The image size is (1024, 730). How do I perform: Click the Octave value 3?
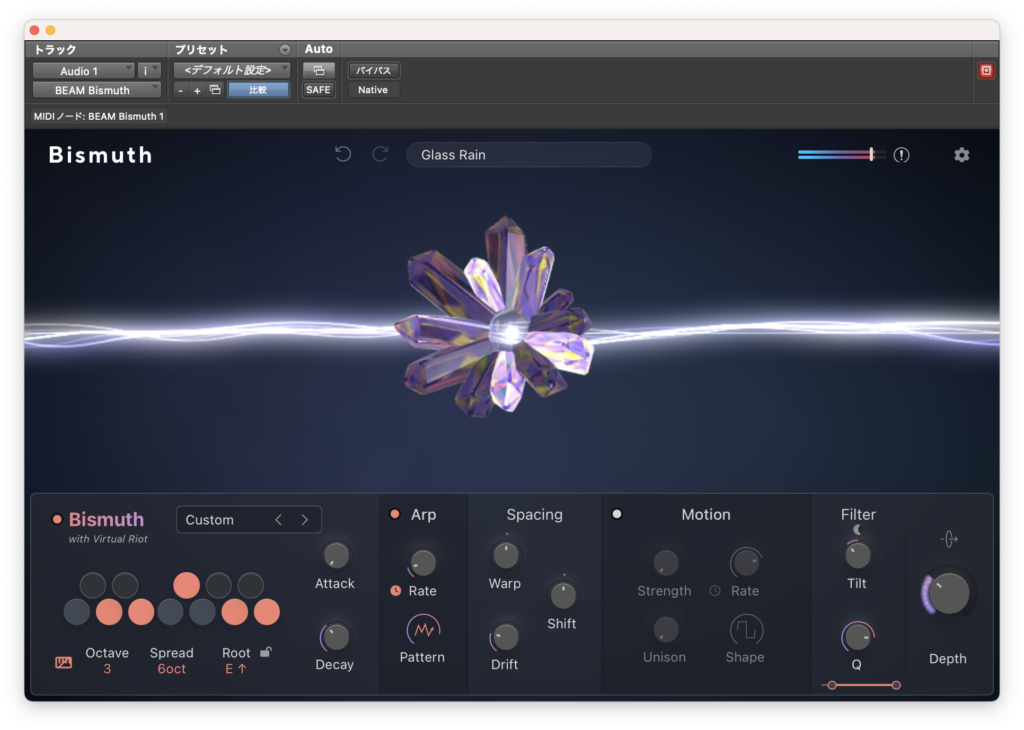[107, 669]
